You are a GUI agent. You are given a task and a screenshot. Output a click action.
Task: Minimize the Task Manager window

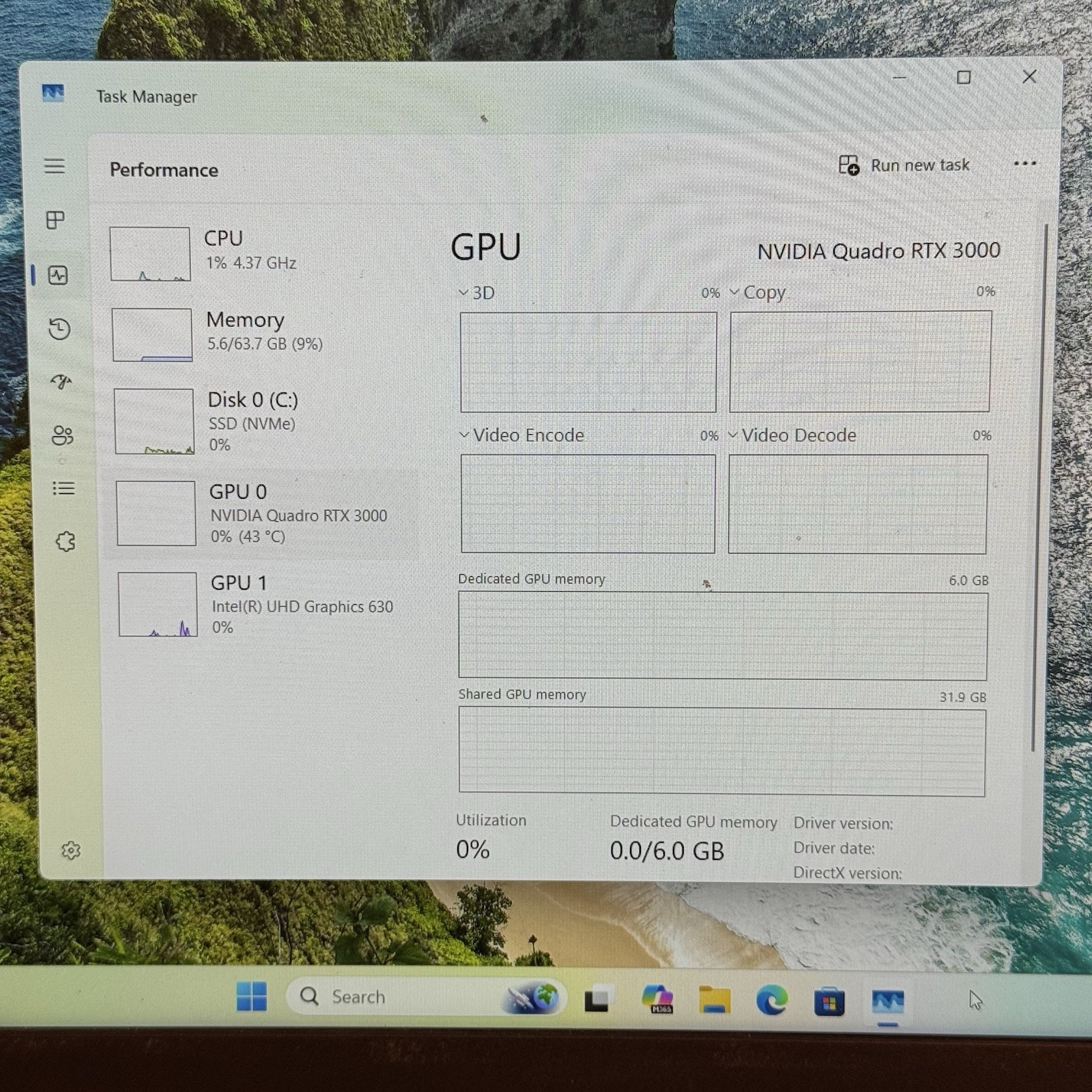(900, 77)
